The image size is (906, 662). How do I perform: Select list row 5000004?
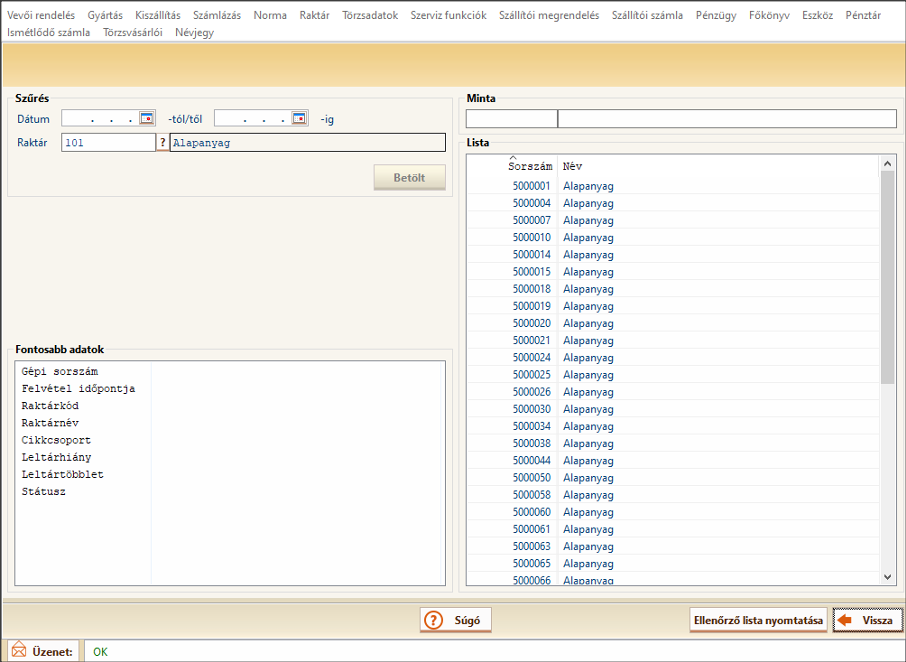coord(673,203)
